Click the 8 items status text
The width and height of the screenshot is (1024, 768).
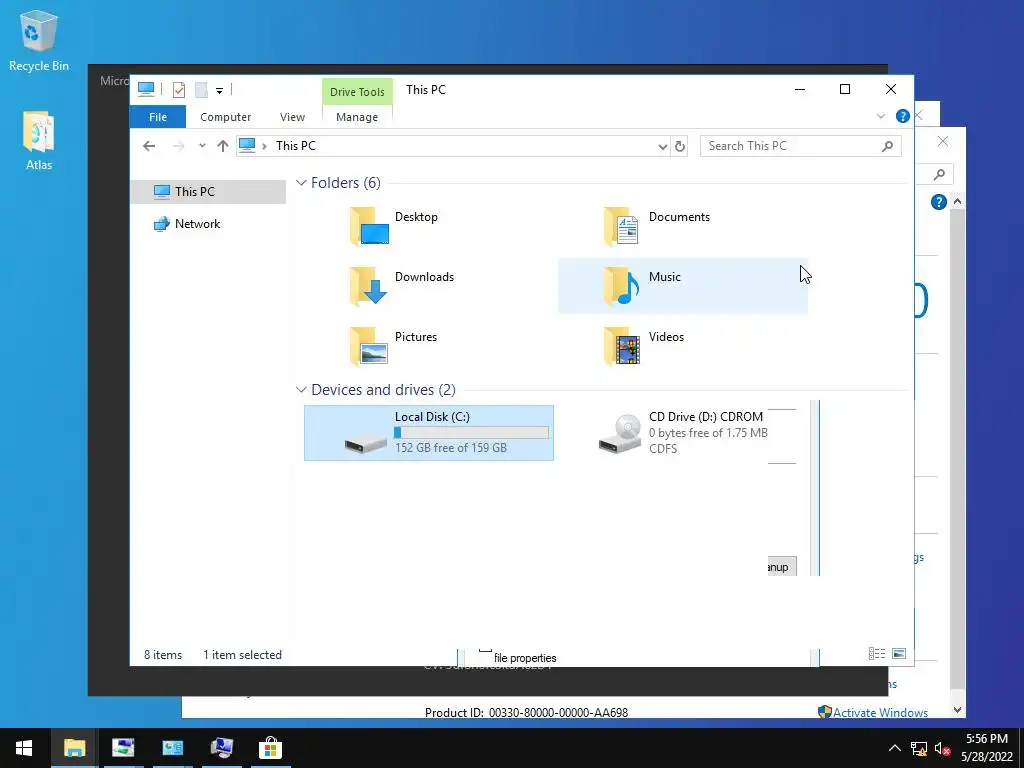click(163, 655)
